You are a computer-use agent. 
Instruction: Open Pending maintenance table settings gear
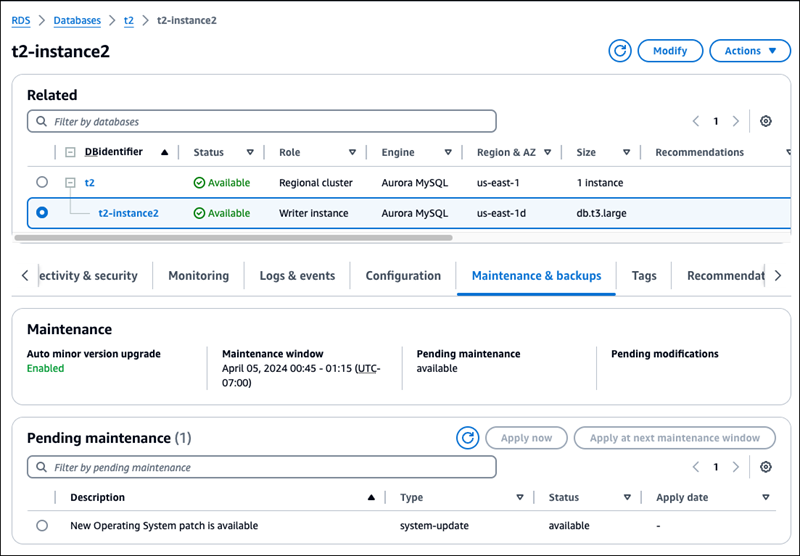[766, 467]
